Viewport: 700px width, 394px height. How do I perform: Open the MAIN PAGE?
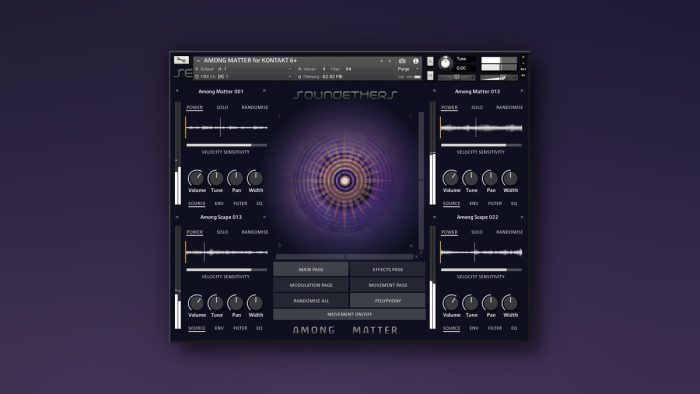click(311, 270)
